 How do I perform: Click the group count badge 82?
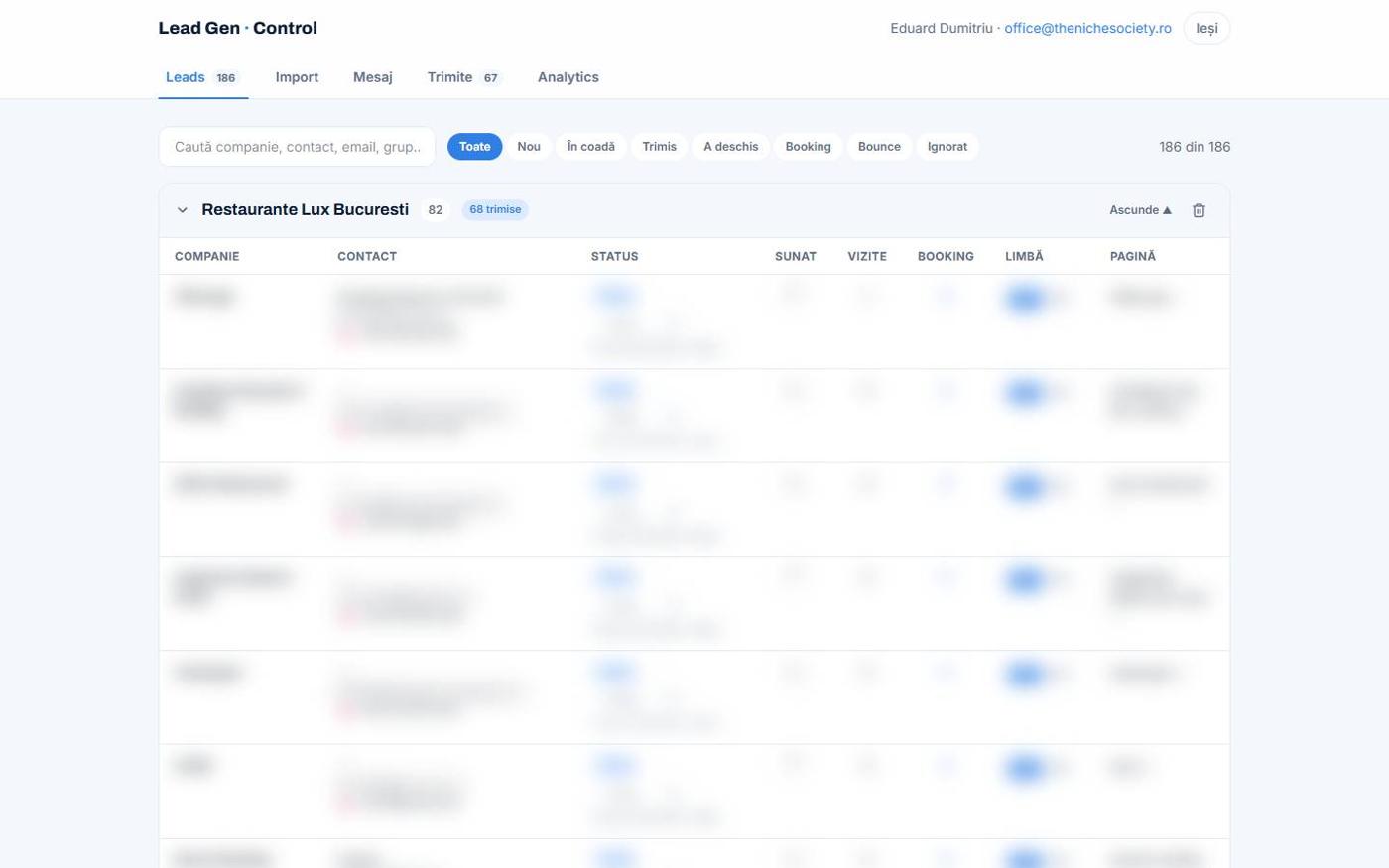(x=436, y=210)
